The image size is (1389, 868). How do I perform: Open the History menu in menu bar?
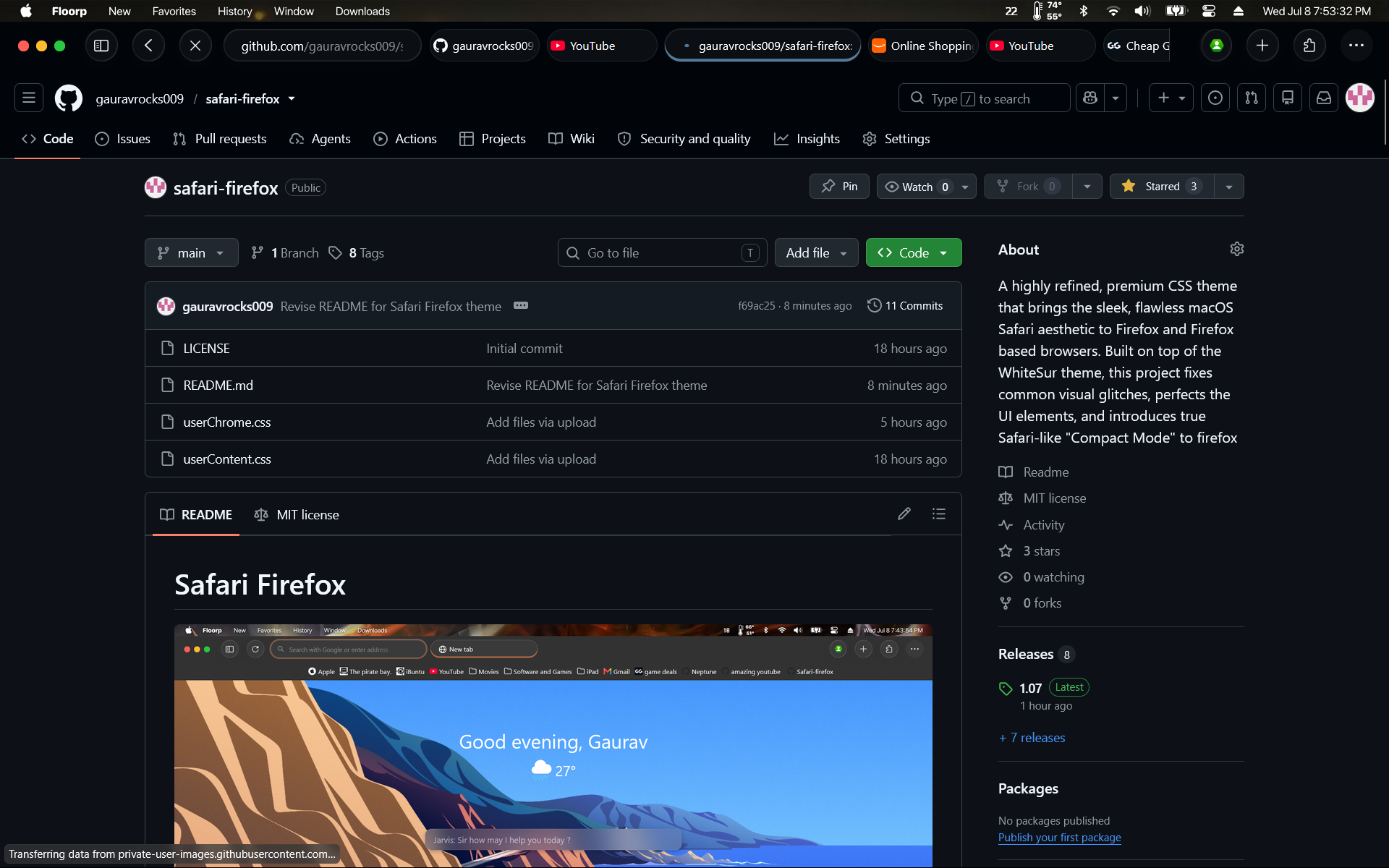click(235, 11)
